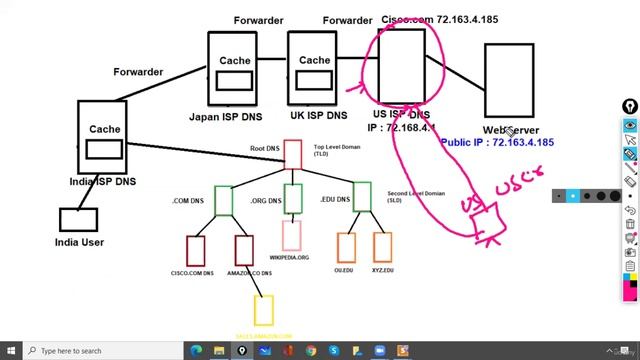Click the red Office taskbar icon
This screenshot has height=360, width=640.
tap(288, 351)
